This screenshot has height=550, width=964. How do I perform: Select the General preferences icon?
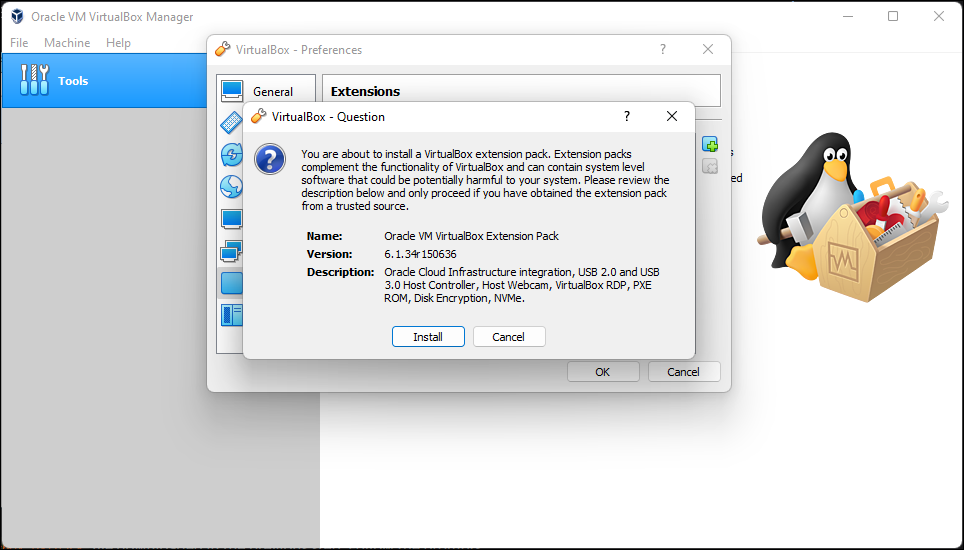click(231, 91)
